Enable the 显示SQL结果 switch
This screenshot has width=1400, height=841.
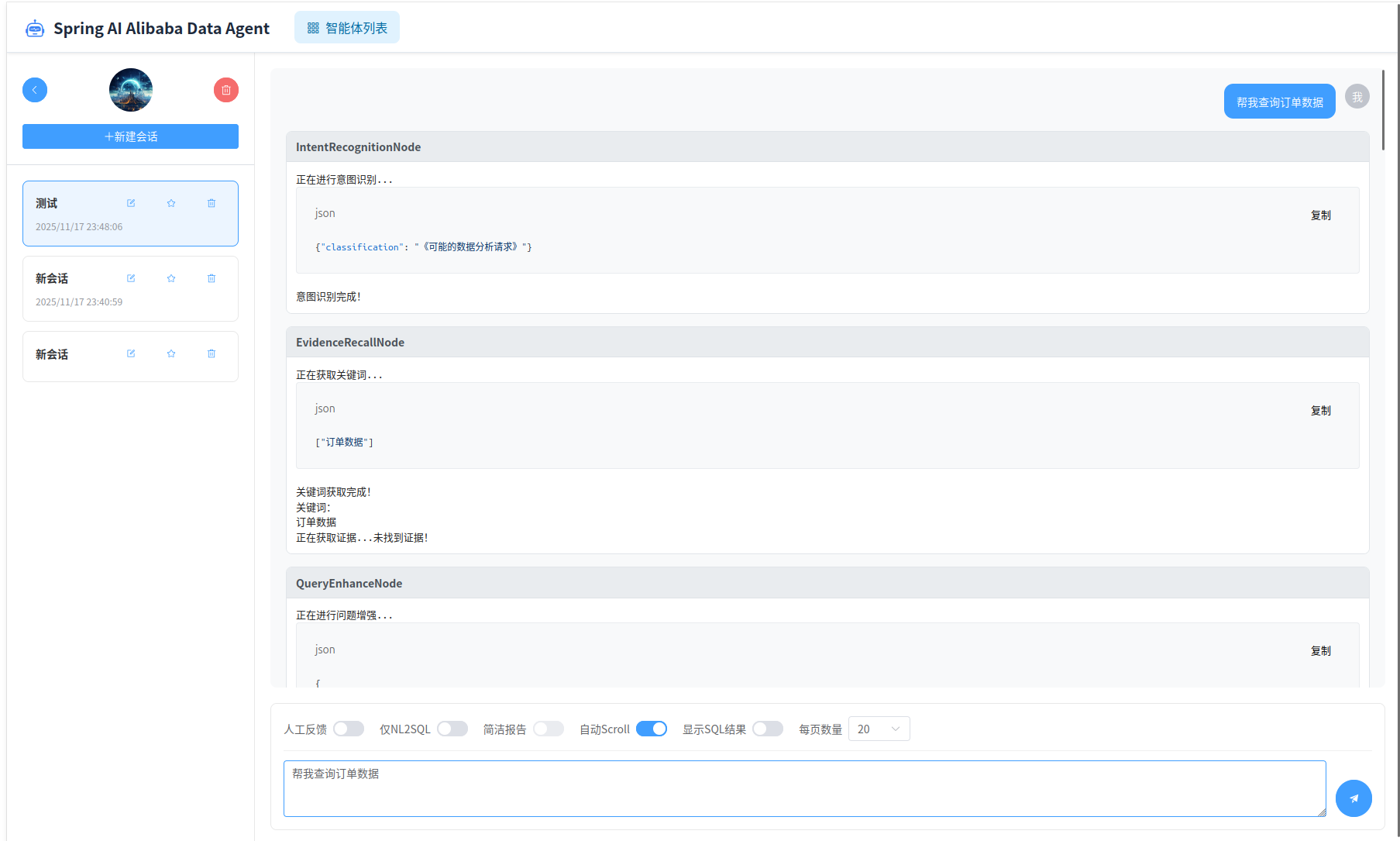(768, 729)
